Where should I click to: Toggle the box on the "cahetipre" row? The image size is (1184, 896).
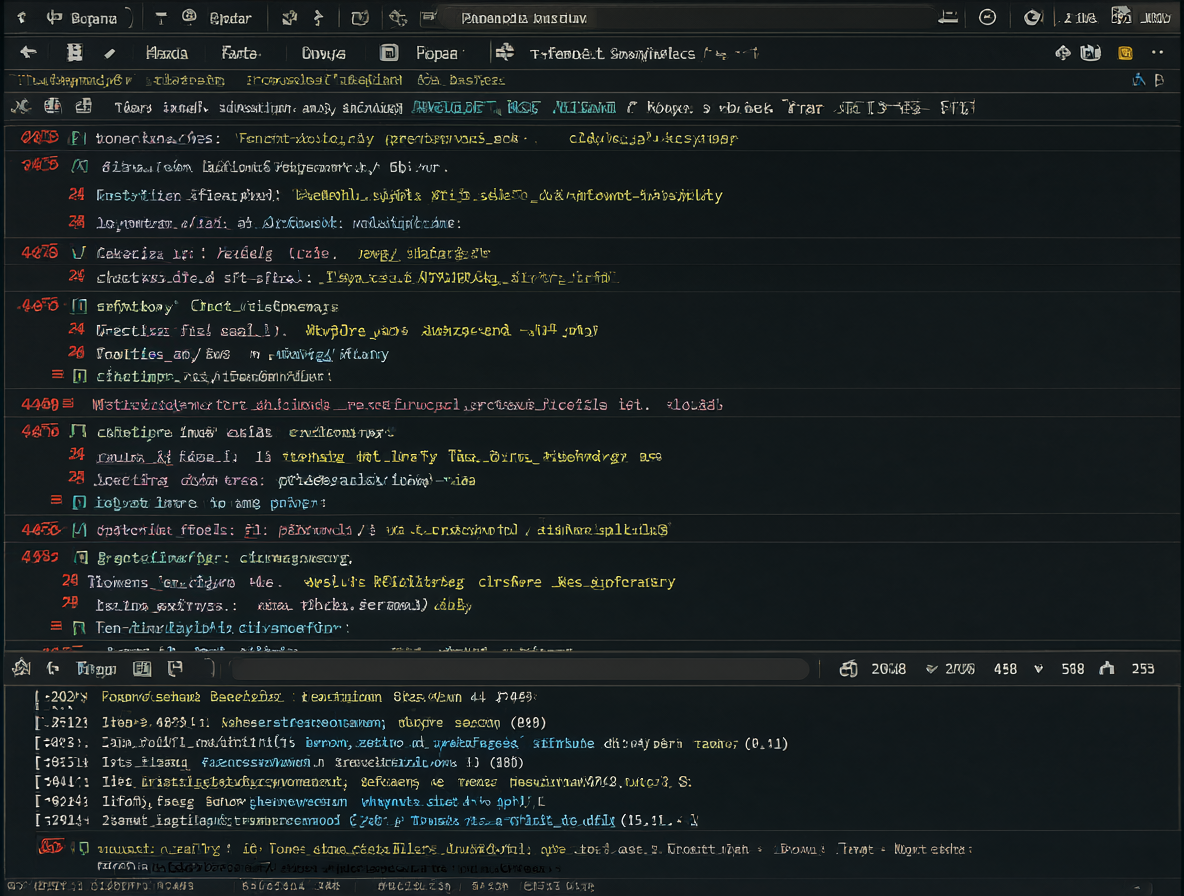pos(78,432)
